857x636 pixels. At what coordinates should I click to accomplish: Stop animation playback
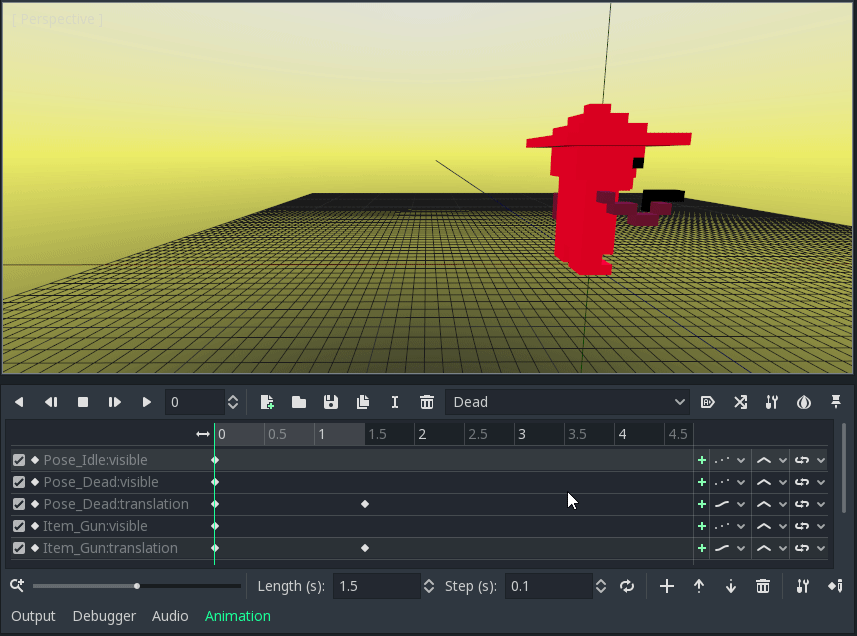point(83,402)
